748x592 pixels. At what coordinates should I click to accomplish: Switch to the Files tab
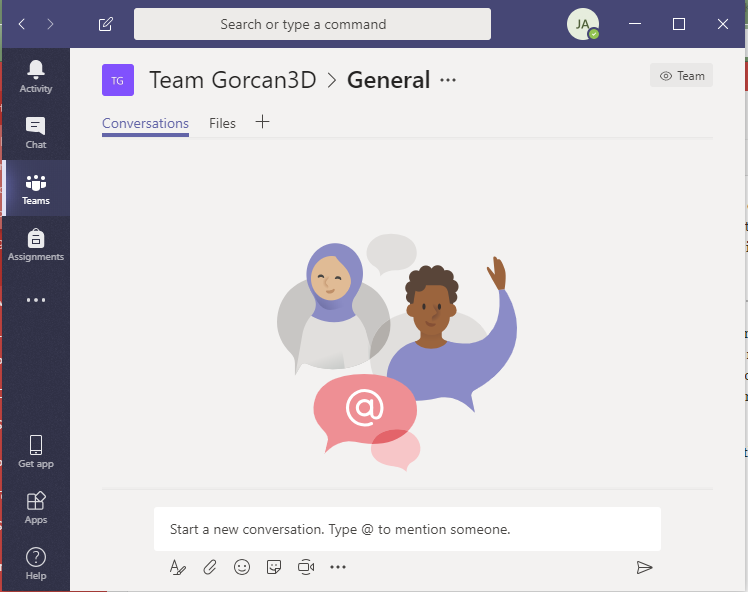(x=222, y=124)
